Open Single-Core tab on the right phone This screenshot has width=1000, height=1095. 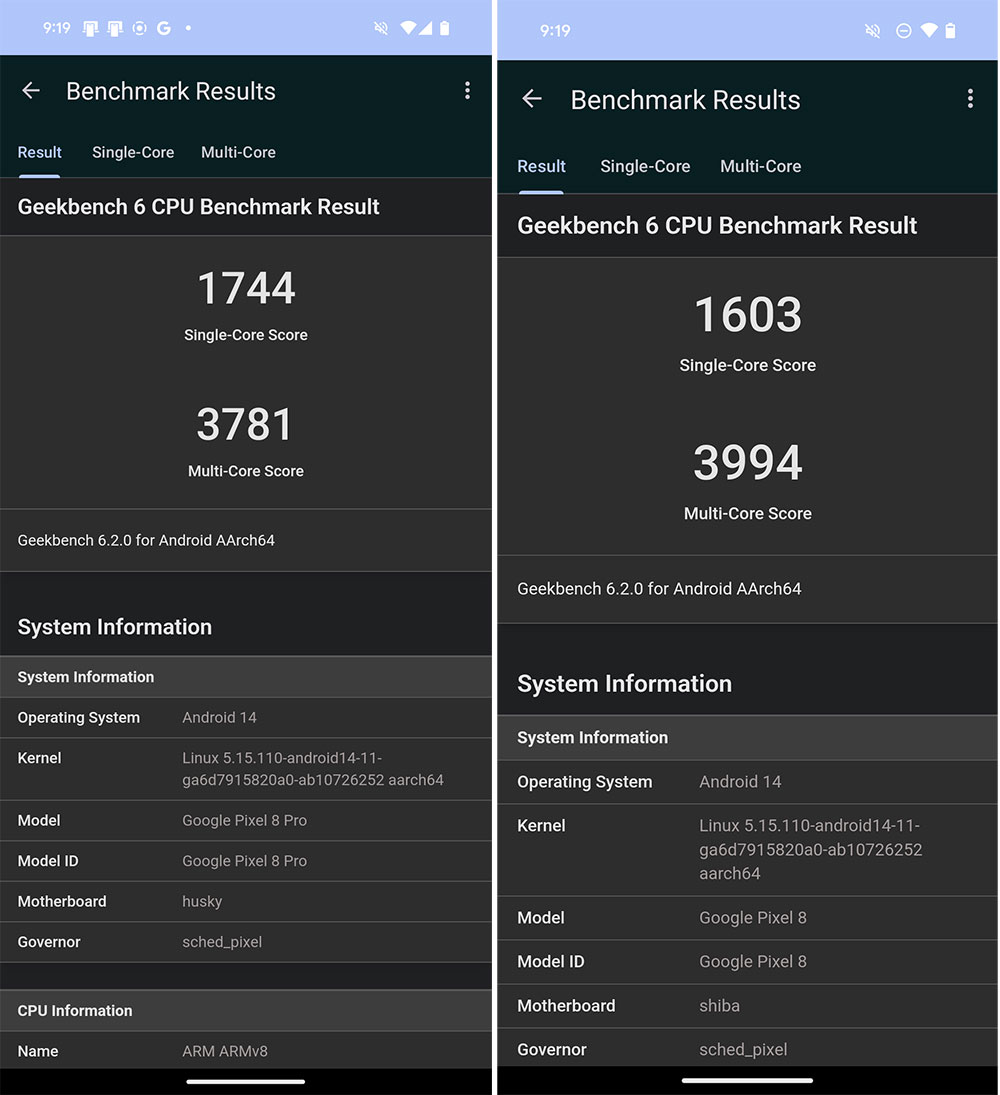(x=645, y=166)
